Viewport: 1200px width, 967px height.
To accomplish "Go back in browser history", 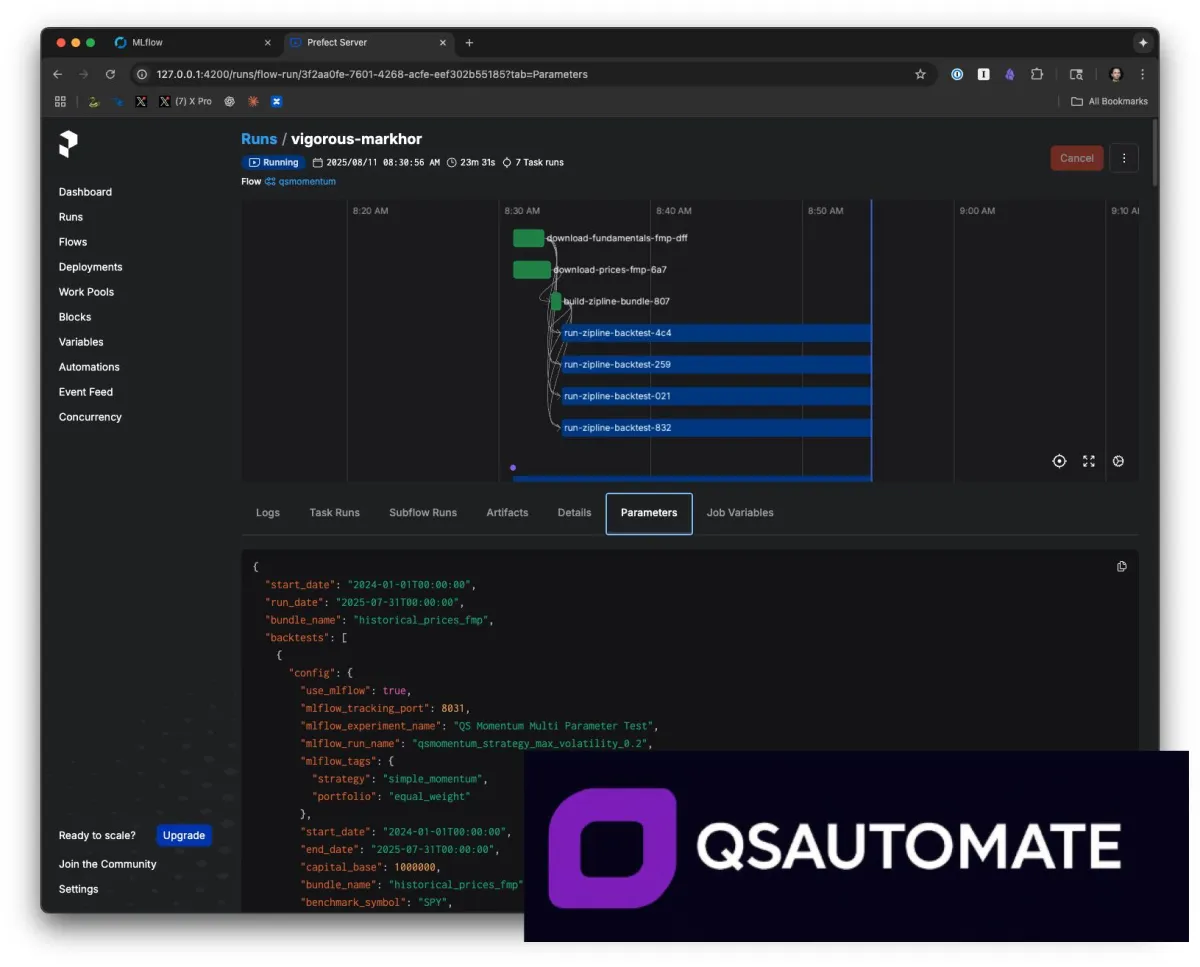I will (57, 74).
